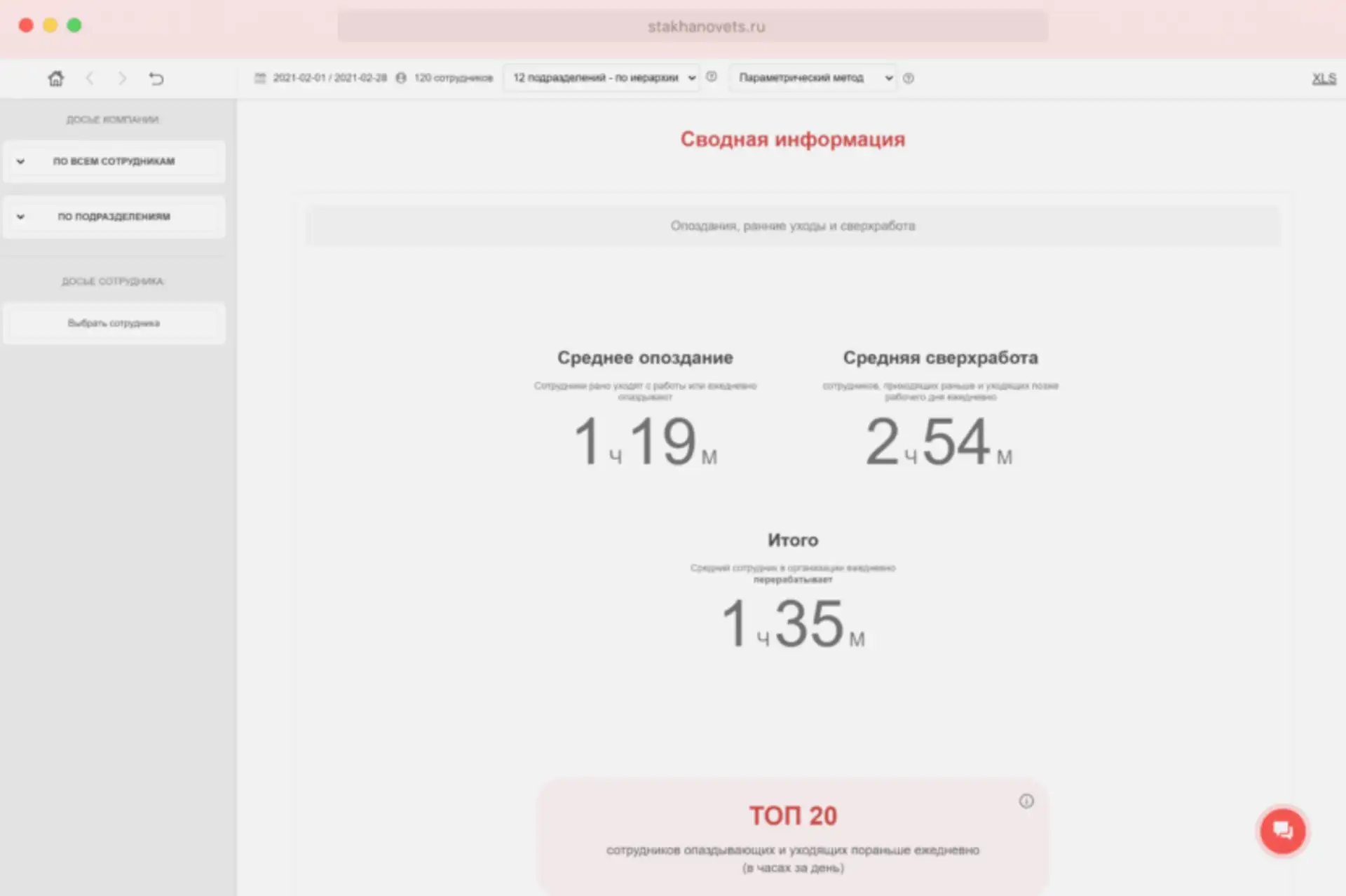Expand the 'ПО ПОДРАЗДЕЛЕНИЯМ' section
1346x896 pixels.
click(x=114, y=217)
